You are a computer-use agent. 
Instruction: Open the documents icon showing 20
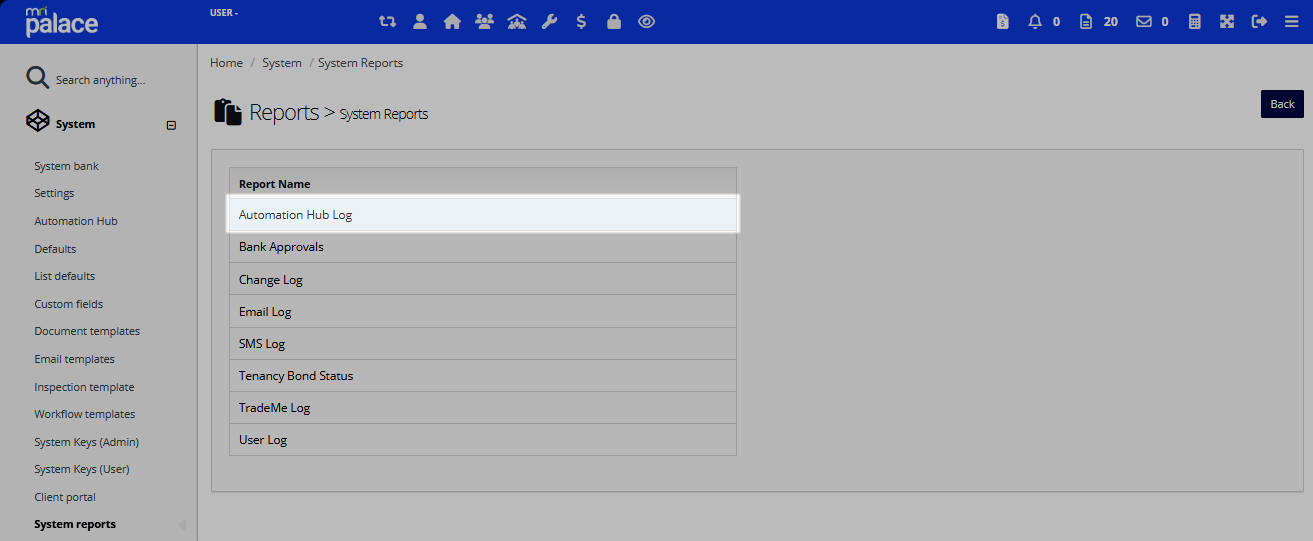1086,21
